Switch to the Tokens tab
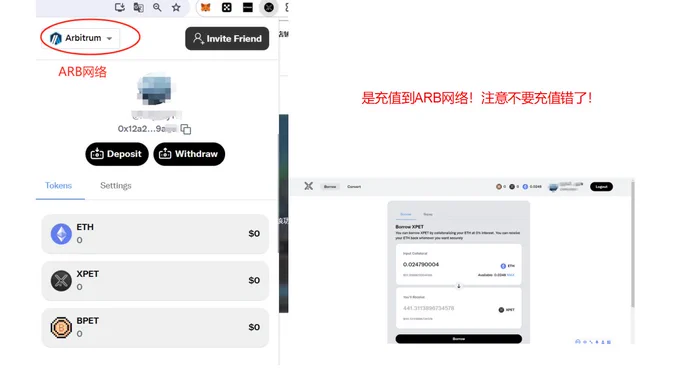The height and width of the screenshot is (387, 680). [59, 186]
